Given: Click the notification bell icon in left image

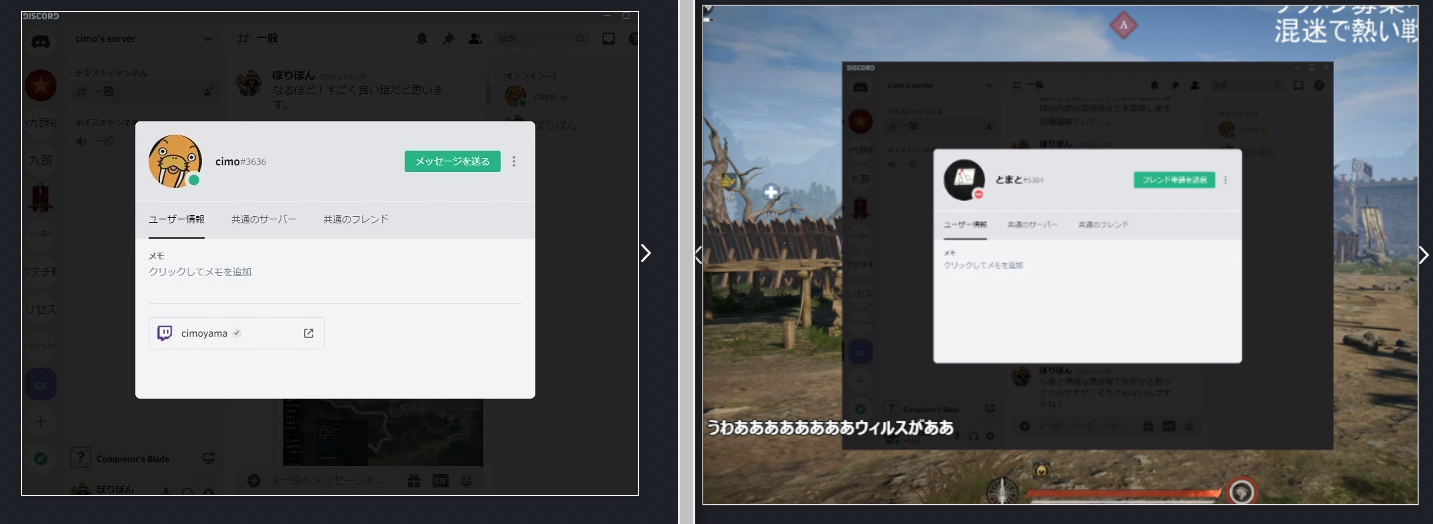Looking at the screenshot, I should click(x=422, y=39).
